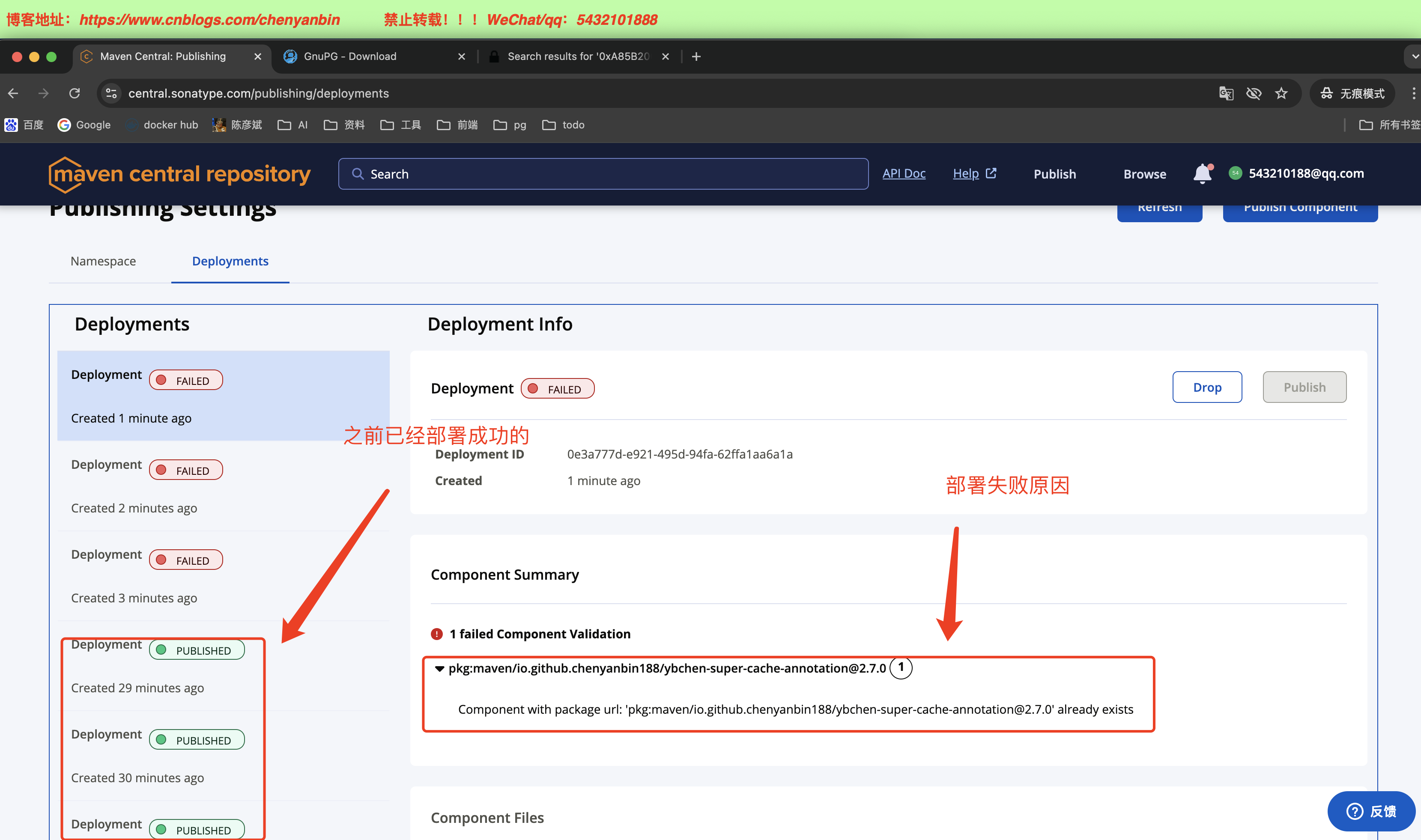Click the Google Translate icon in address bar
The height and width of the screenshot is (840, 1421).
tap(1226, 93)
